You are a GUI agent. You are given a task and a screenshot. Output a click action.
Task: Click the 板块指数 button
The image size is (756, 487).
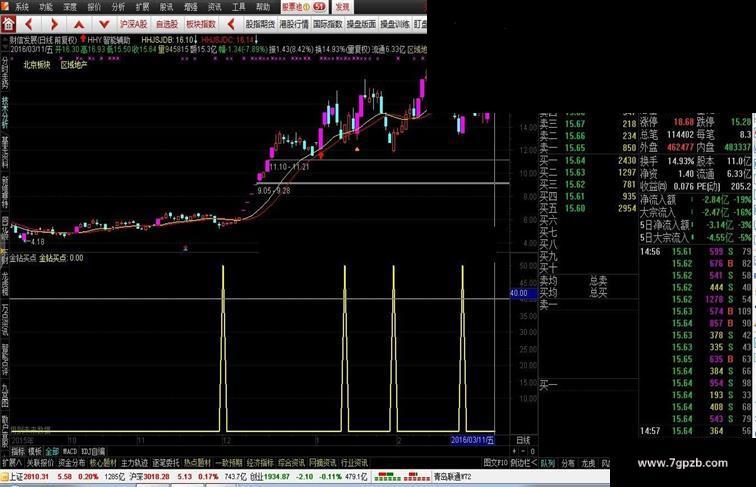pos(201,24)
